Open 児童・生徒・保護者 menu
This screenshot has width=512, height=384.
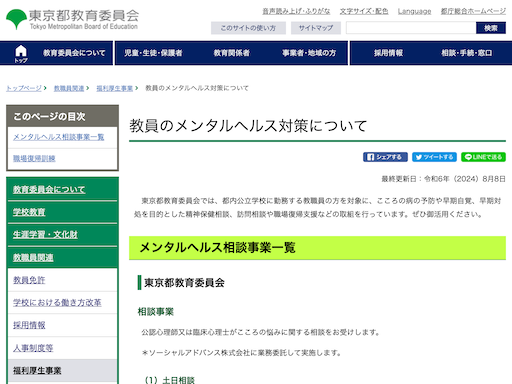(153, 53)
